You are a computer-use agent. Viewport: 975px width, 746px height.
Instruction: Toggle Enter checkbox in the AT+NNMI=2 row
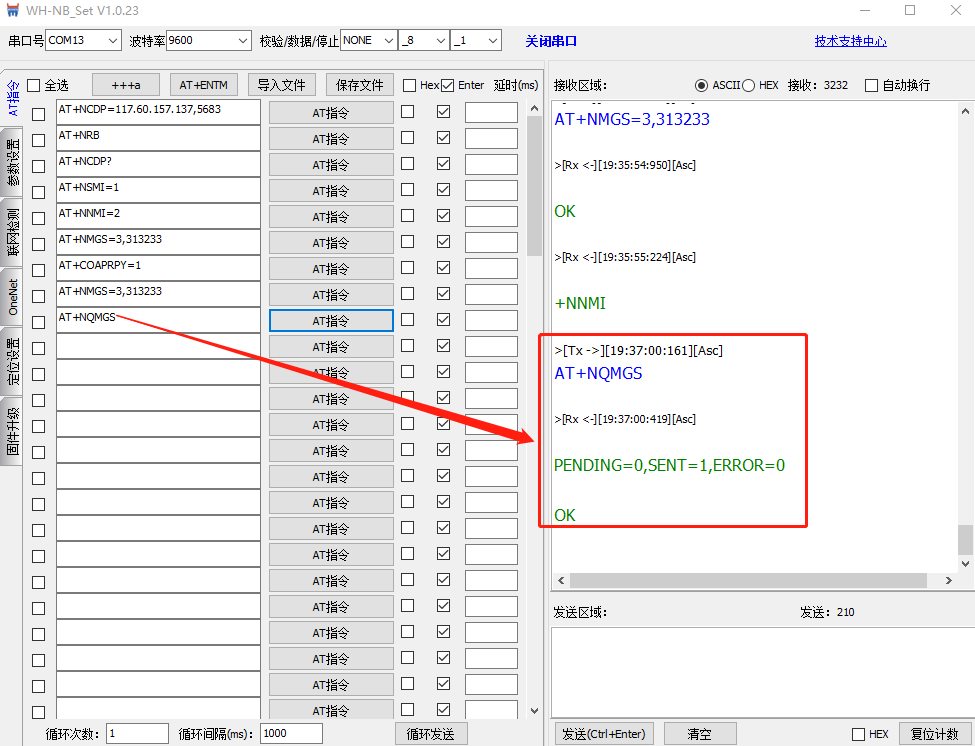pos(443,216)
